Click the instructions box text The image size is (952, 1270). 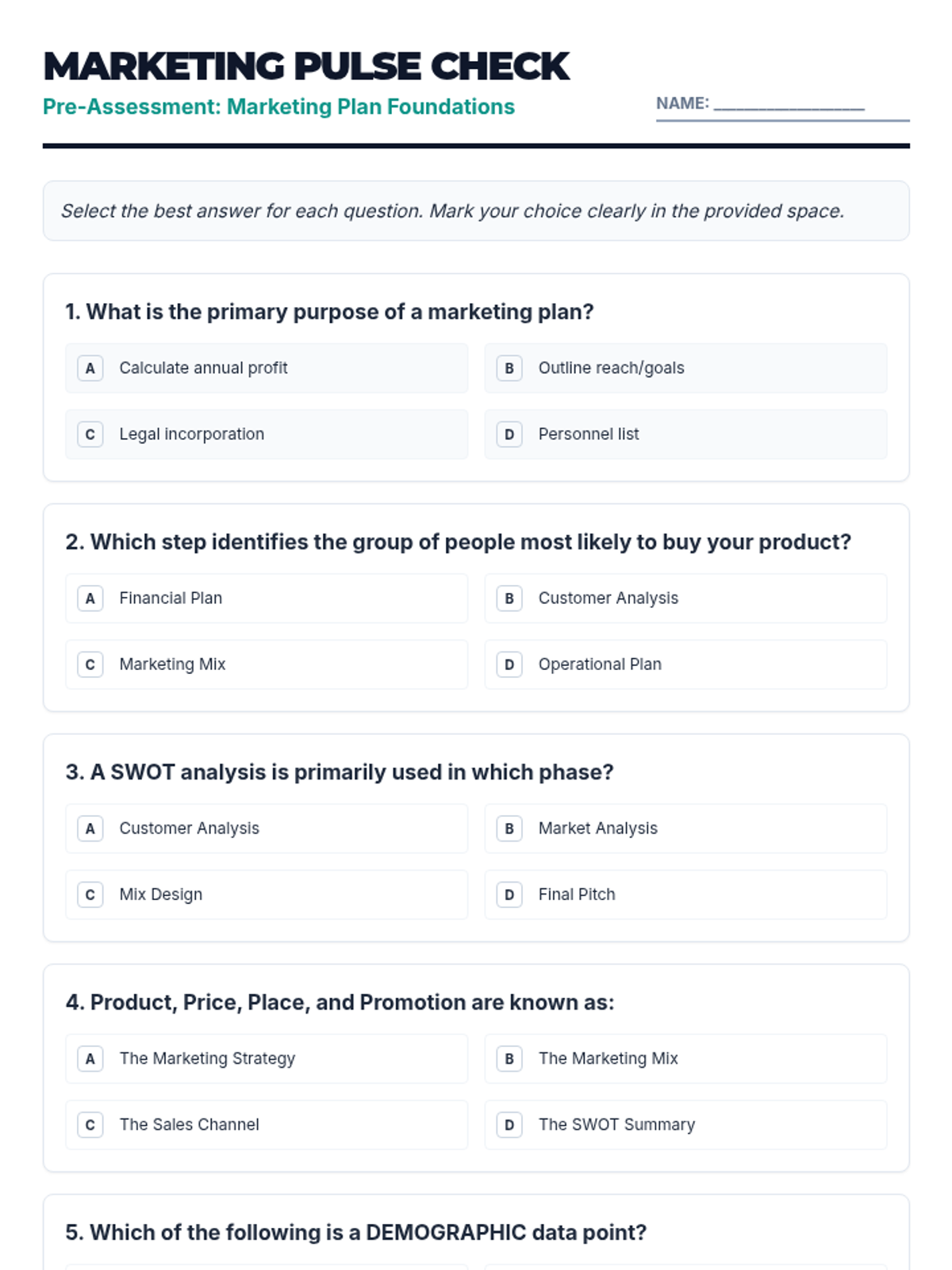pyautogui.click(x=453, y=211)
